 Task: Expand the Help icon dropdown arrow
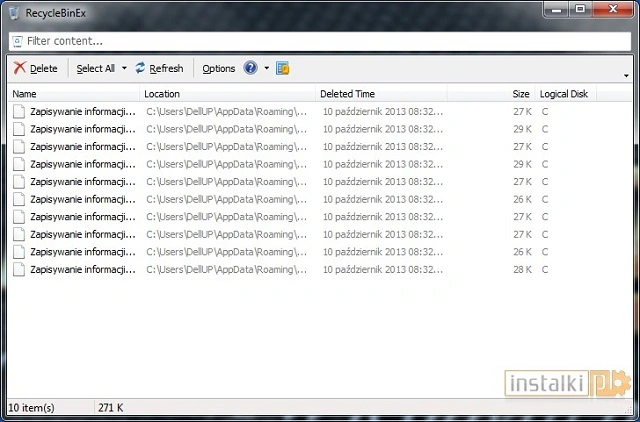(266, 69)
